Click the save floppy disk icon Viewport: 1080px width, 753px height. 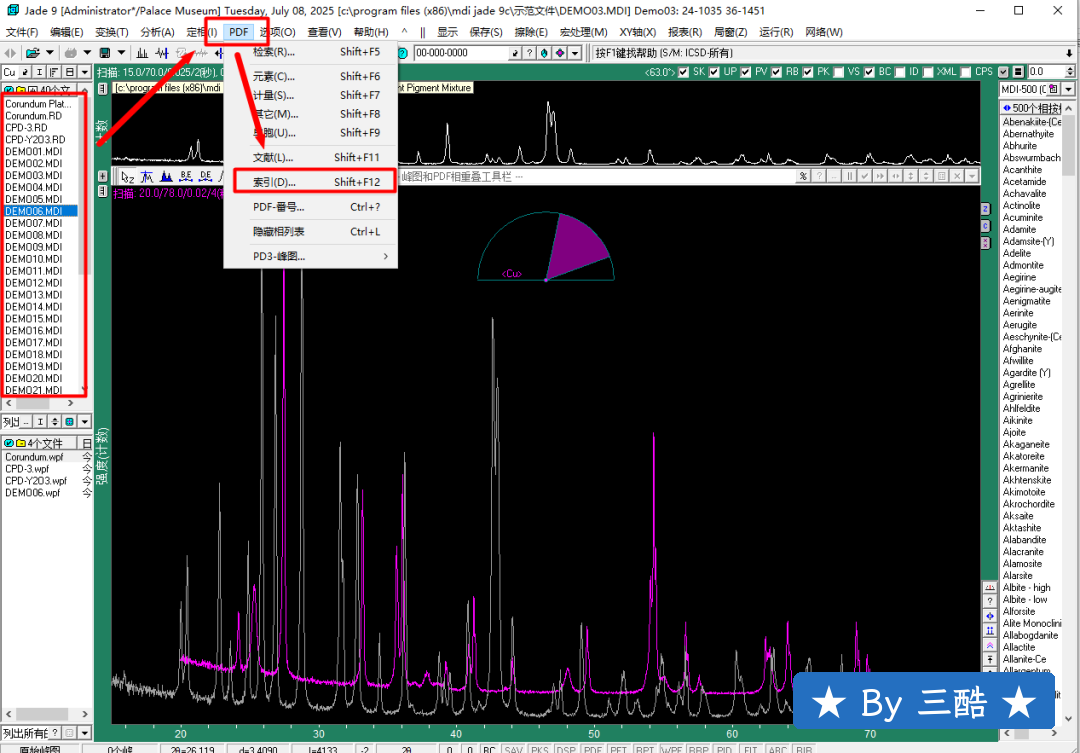105,52
